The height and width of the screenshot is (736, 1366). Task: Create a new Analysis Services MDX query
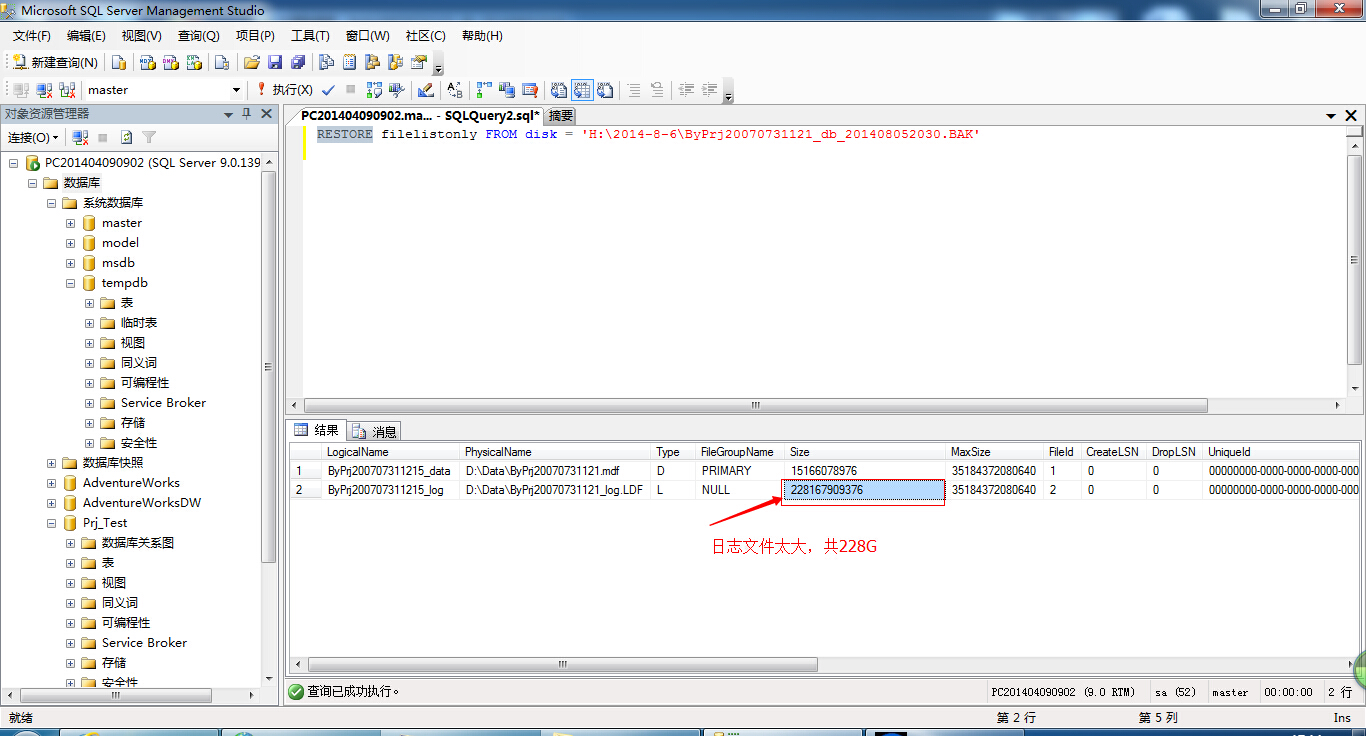pyautogui.click(x=148, y=62)
